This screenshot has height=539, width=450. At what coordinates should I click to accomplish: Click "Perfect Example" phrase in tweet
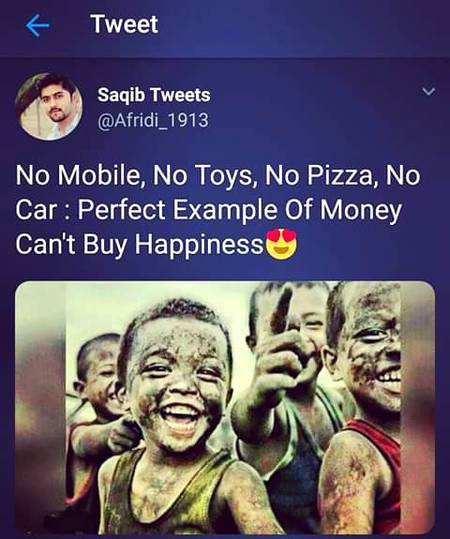click(x=177, y=211)
